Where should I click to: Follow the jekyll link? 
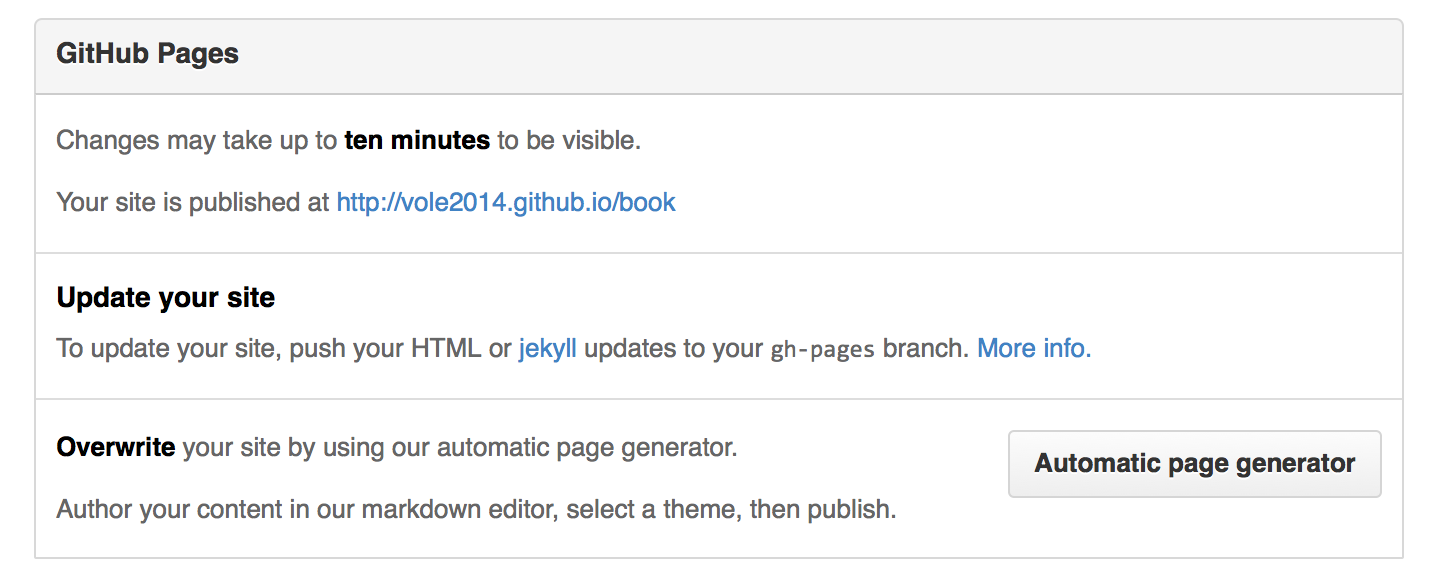pos(547,349)
